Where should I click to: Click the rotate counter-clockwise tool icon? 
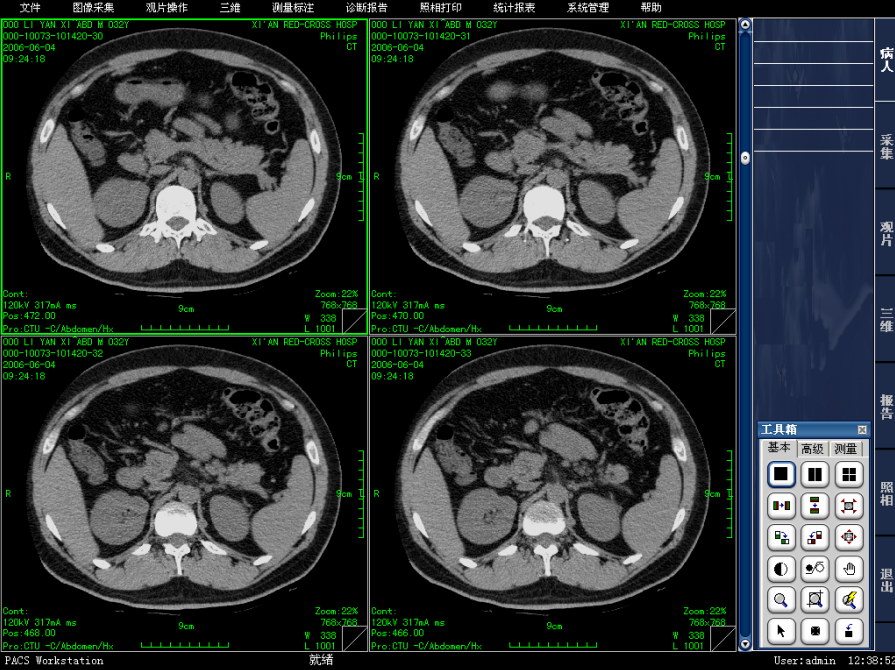pos(815,537)
